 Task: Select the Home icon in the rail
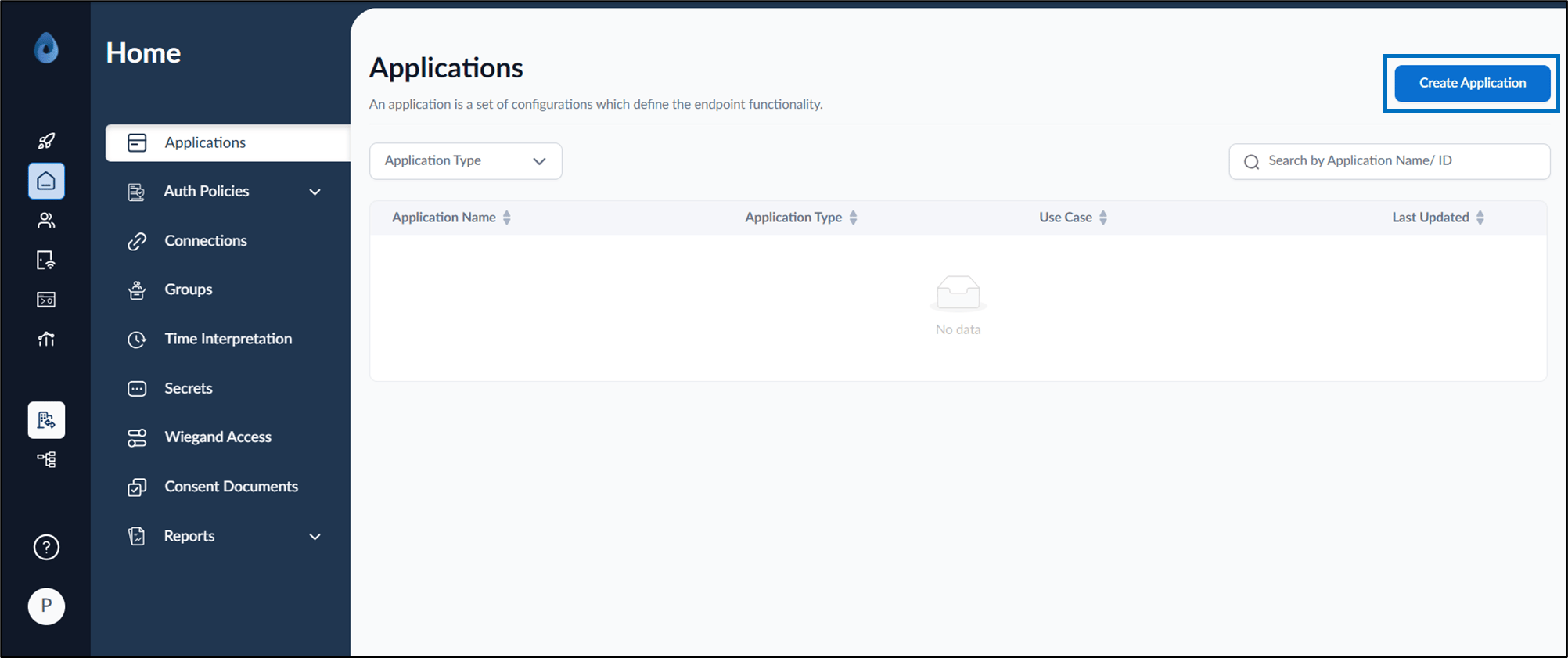tap(46, 181)
